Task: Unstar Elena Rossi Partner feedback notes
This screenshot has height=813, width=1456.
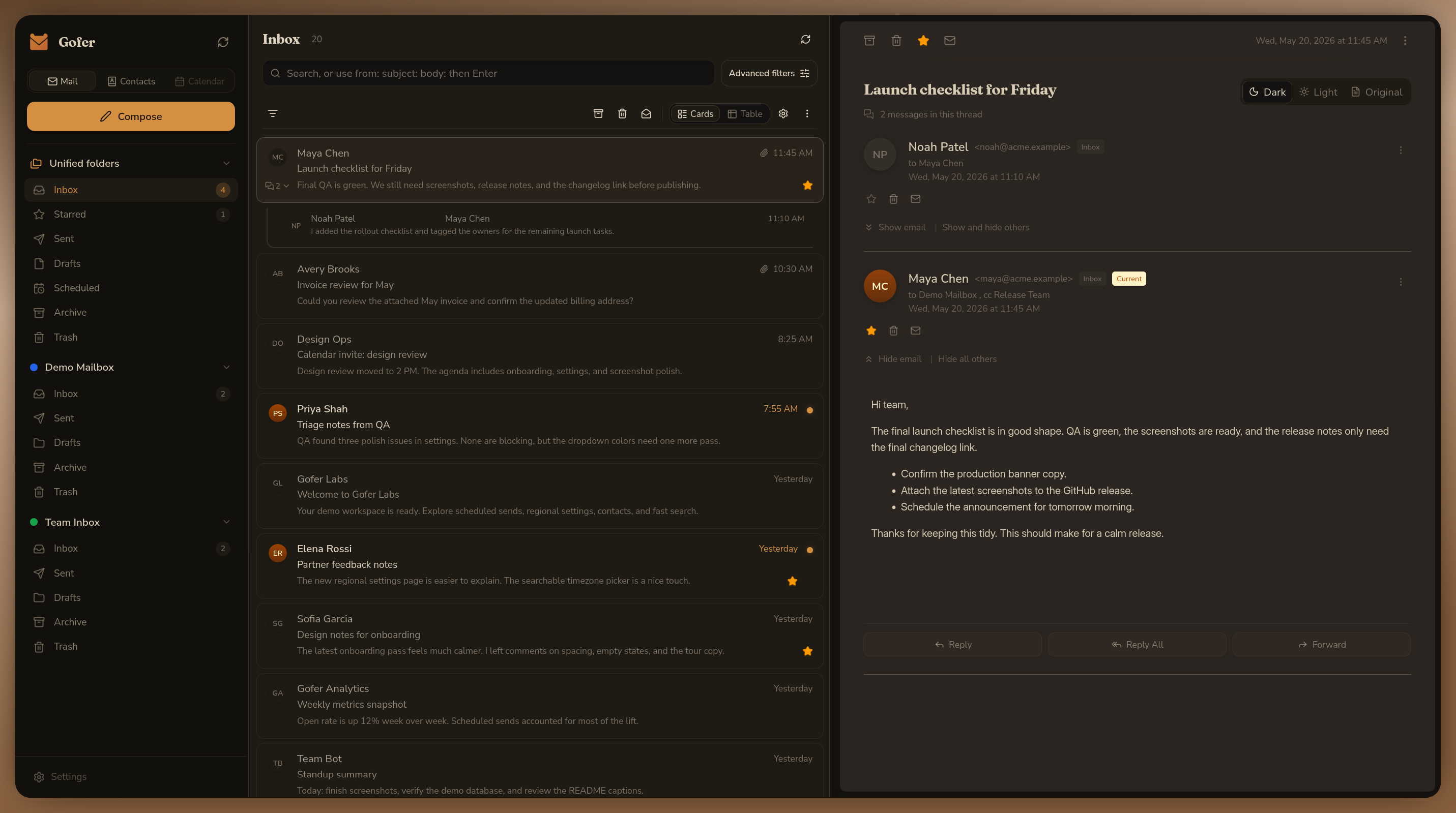Action: (792, 581)
